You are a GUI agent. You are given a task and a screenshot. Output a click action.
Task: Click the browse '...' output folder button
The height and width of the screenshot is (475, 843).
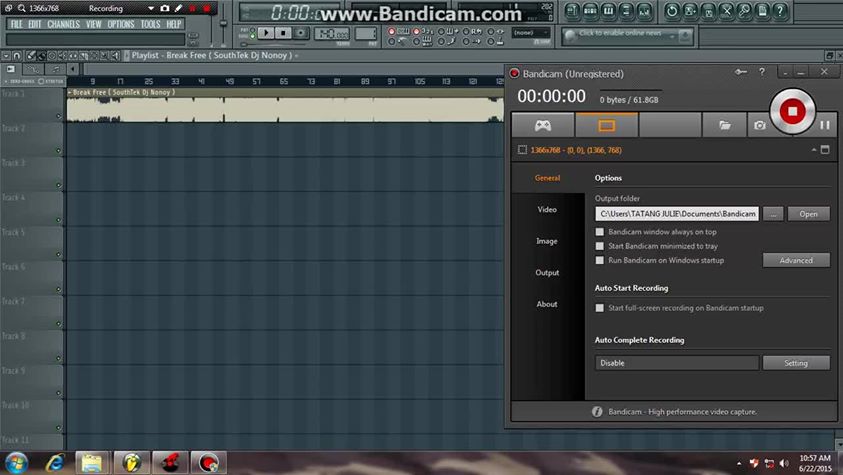(x=773, y=214)
